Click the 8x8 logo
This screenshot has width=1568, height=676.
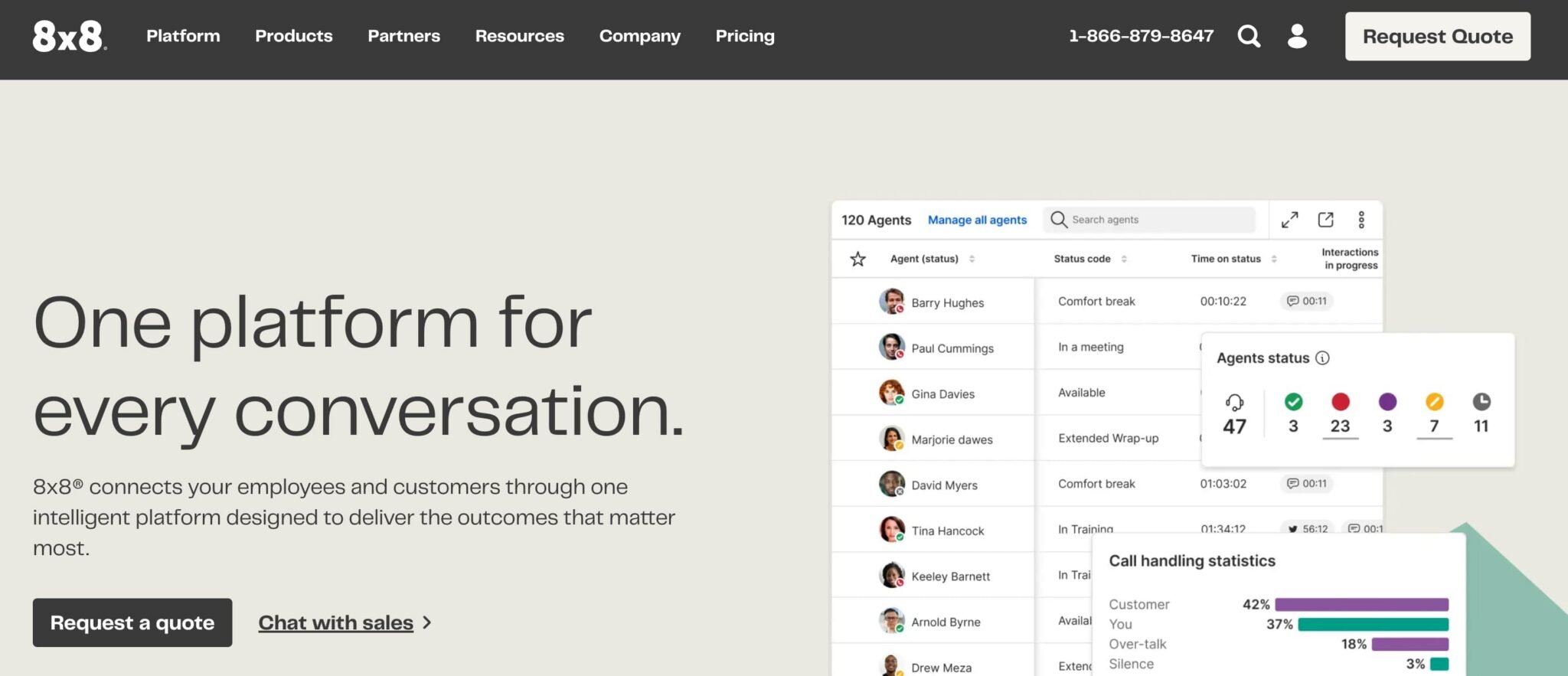[x=69, y=36]
